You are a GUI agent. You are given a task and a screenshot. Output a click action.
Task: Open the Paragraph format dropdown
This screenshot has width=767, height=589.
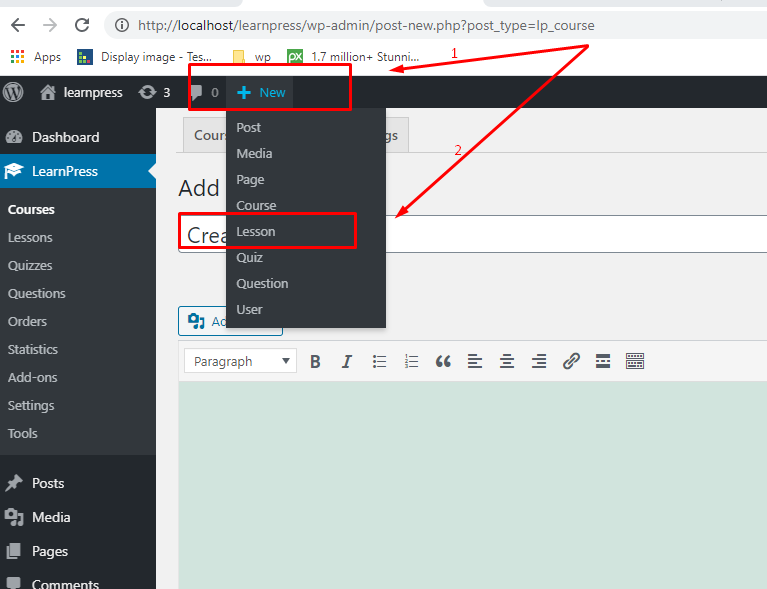(240, 361)
